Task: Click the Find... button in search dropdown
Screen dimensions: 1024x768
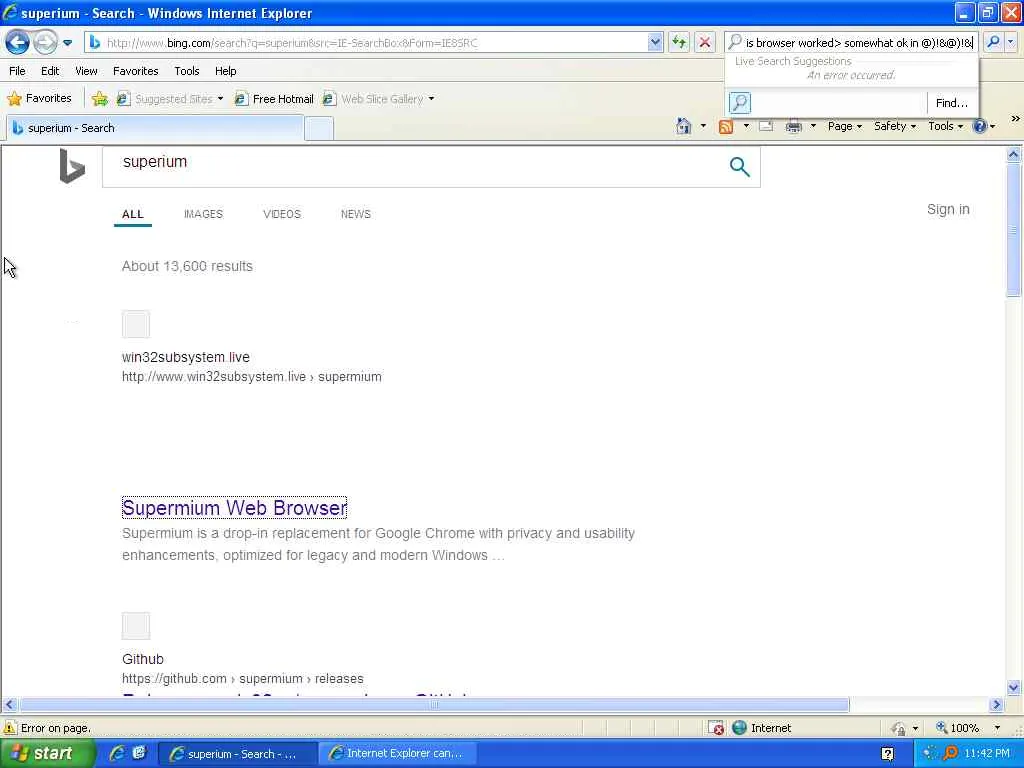Action: pos(952,103)
